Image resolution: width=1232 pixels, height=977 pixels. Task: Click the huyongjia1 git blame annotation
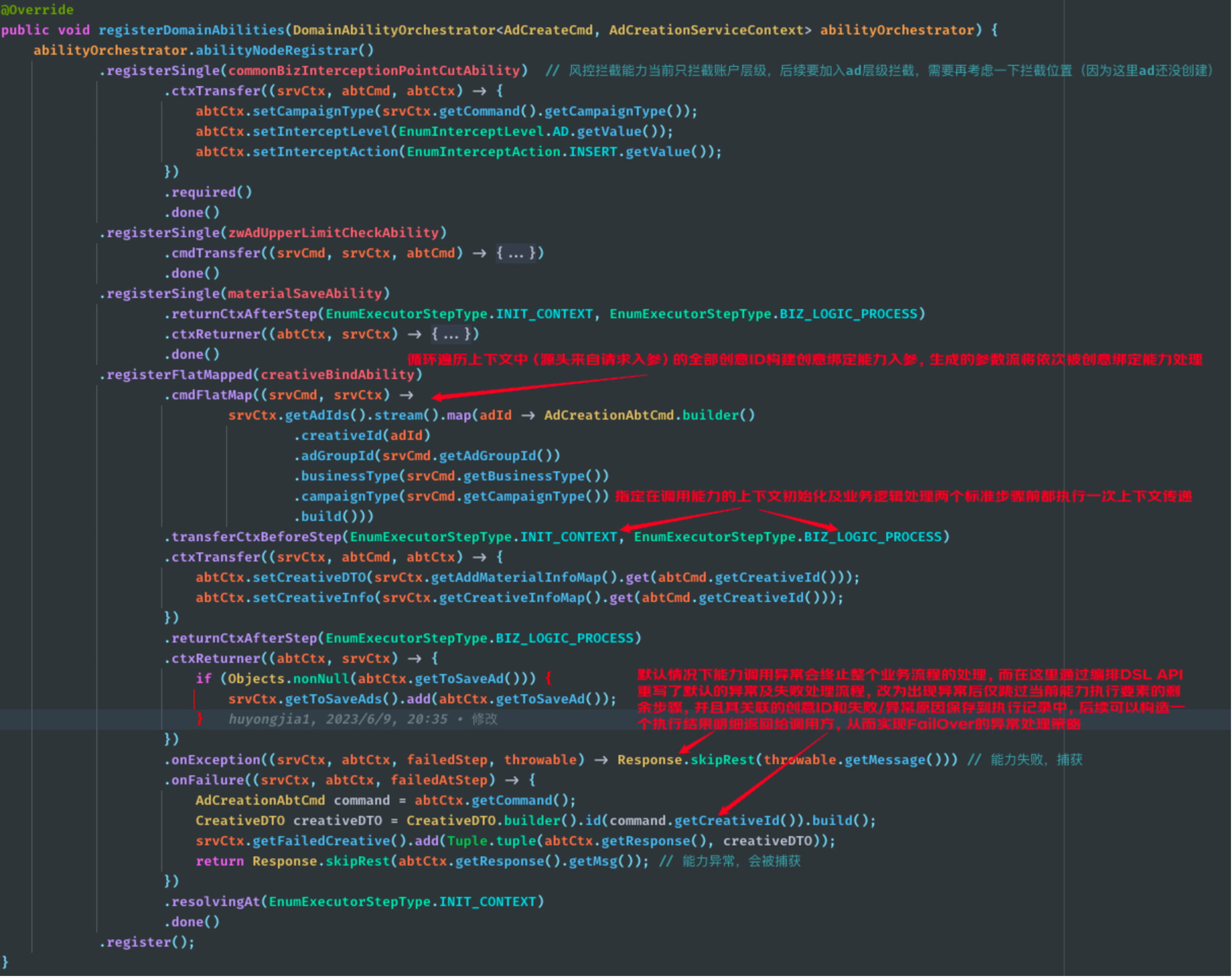(x=363, y=719)
